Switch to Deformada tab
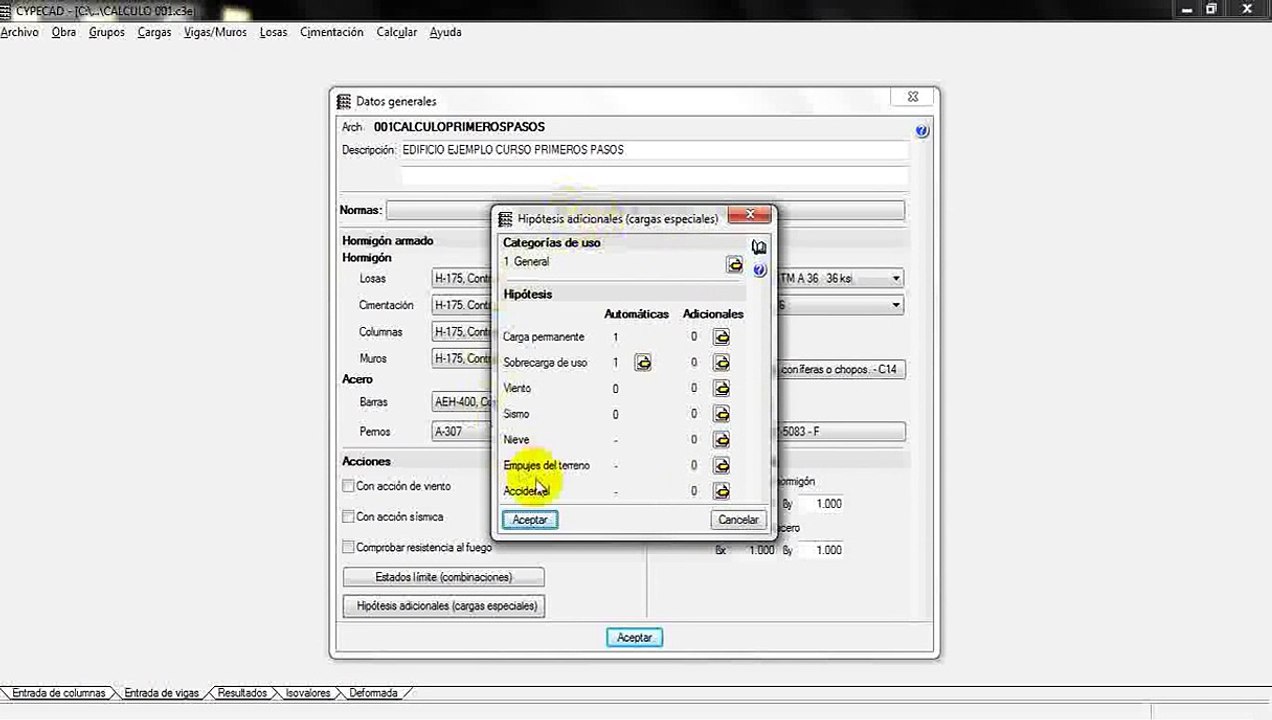The image size is (1272, 720). click(373, 693)
